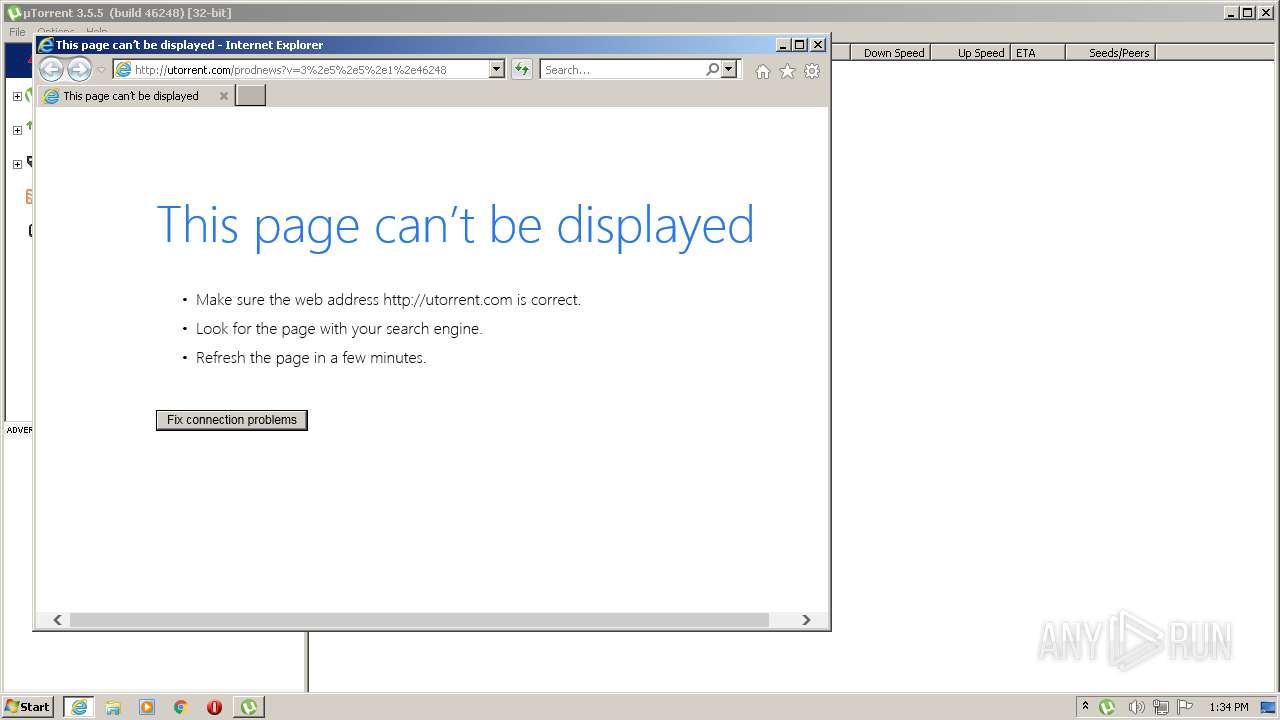Select the 'This page can't be displayed' tab
The width and height of the screenshot is (1280, 720).
coord(131,96)
